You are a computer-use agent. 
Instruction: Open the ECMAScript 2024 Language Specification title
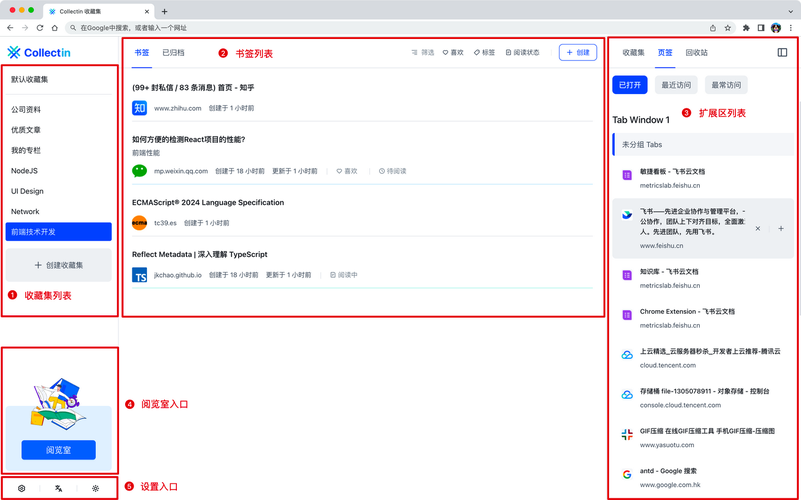208,202
